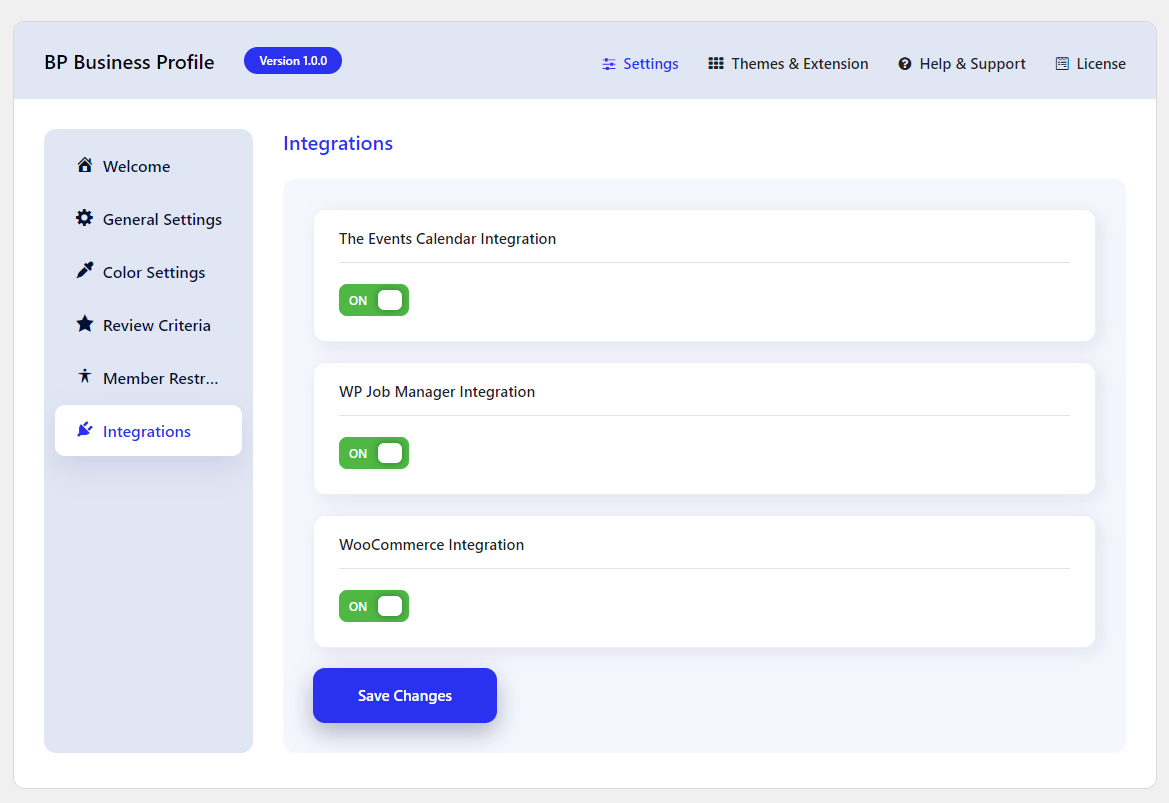The height and width of the screenshot is (803, 1169).
Task: Click the WooCommerce Integration label
Action: (x=431, y=545)
